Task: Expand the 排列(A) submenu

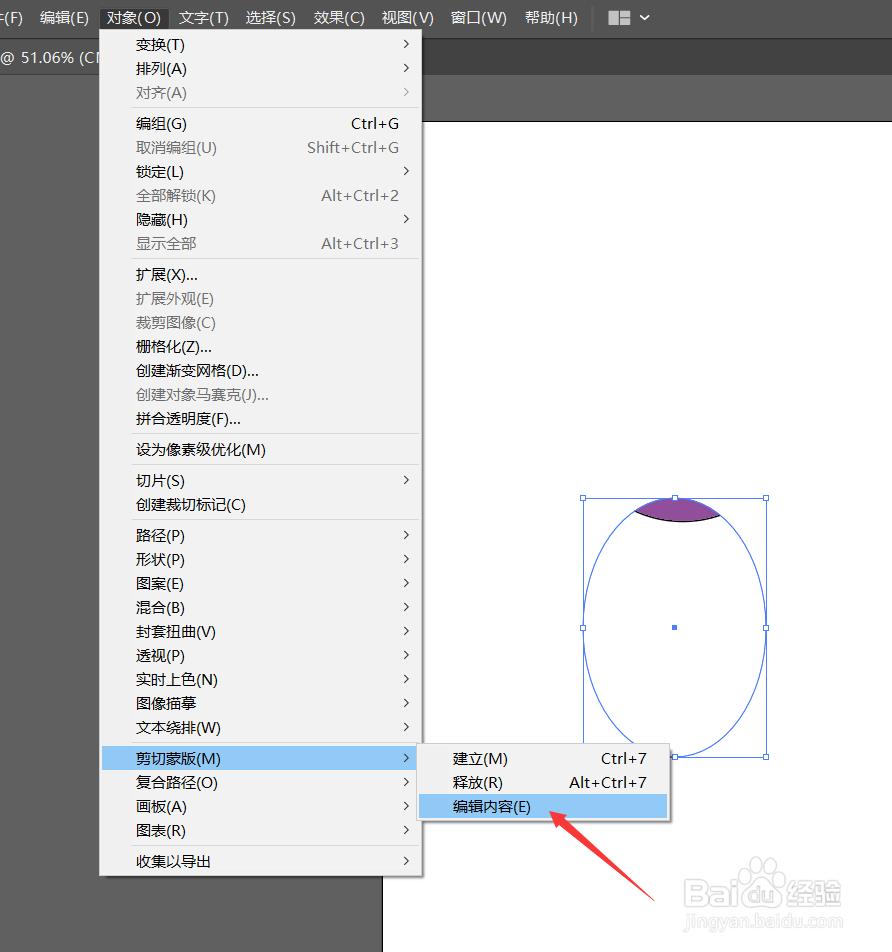Action: point(260,69)
